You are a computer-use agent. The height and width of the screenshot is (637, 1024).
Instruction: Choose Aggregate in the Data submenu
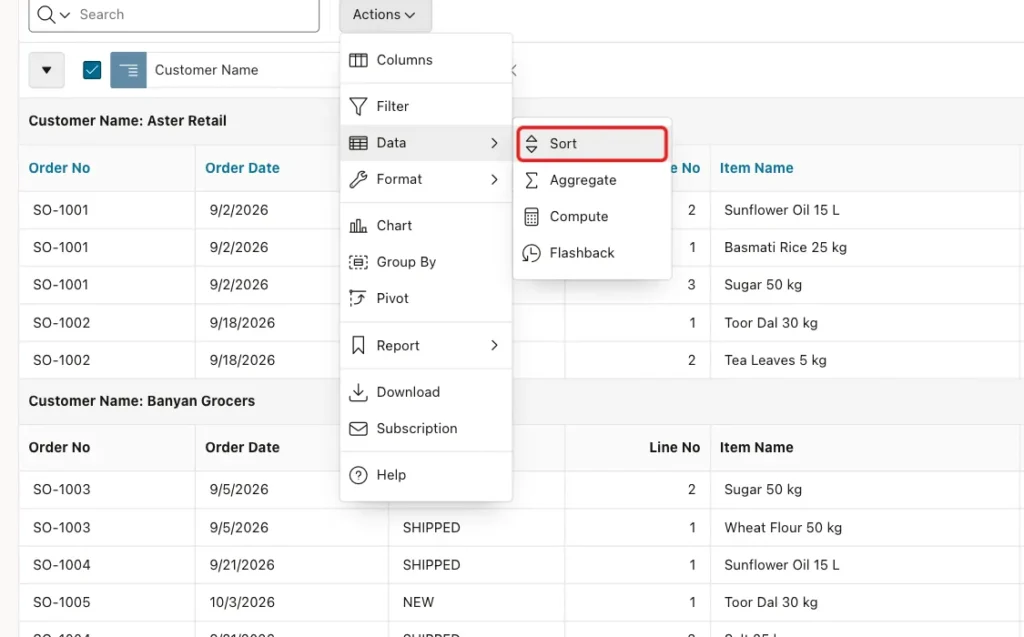click(592, 180)
